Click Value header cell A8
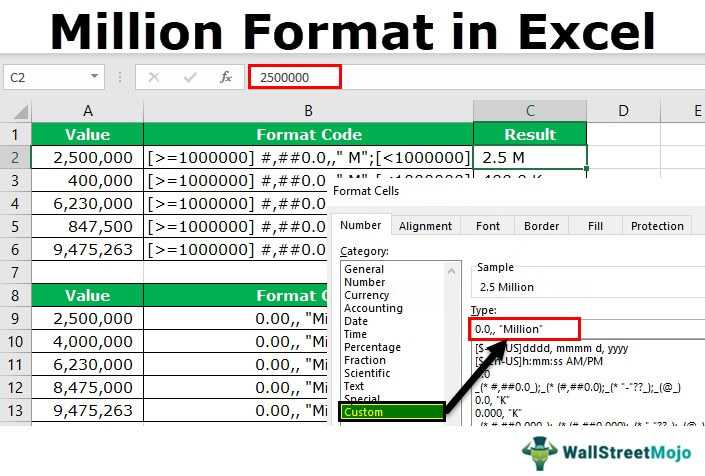 pos(88,295)
